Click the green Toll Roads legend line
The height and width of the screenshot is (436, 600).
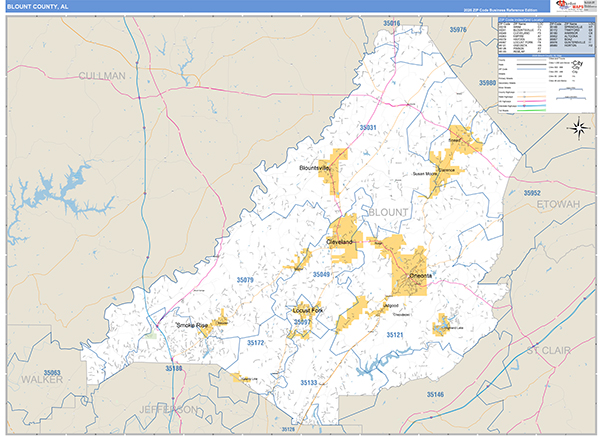(x=531, y=111)
